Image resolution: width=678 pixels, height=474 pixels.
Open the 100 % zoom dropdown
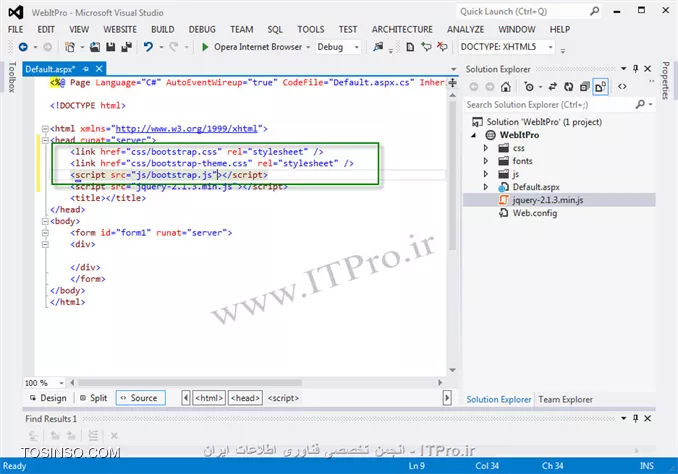pyautogui.click(x=61, y=383)
